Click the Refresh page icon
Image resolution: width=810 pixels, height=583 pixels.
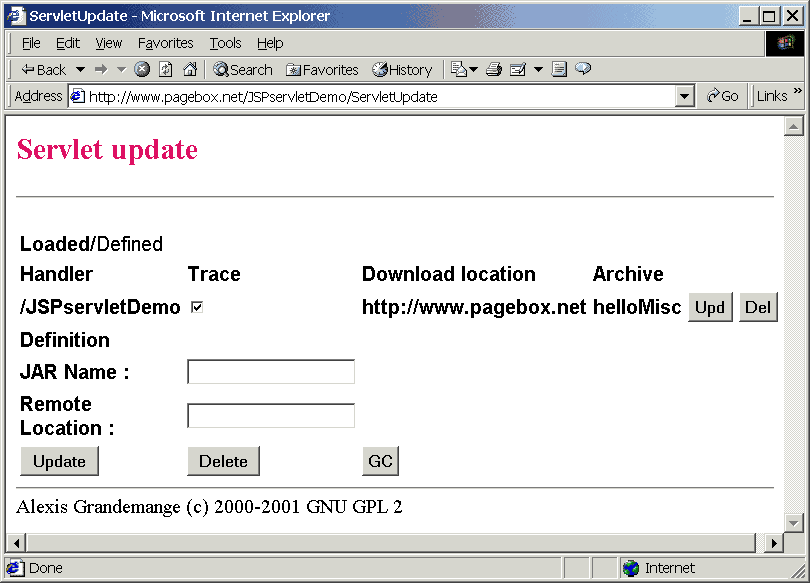pyautogui.click(x=165, y=69)
